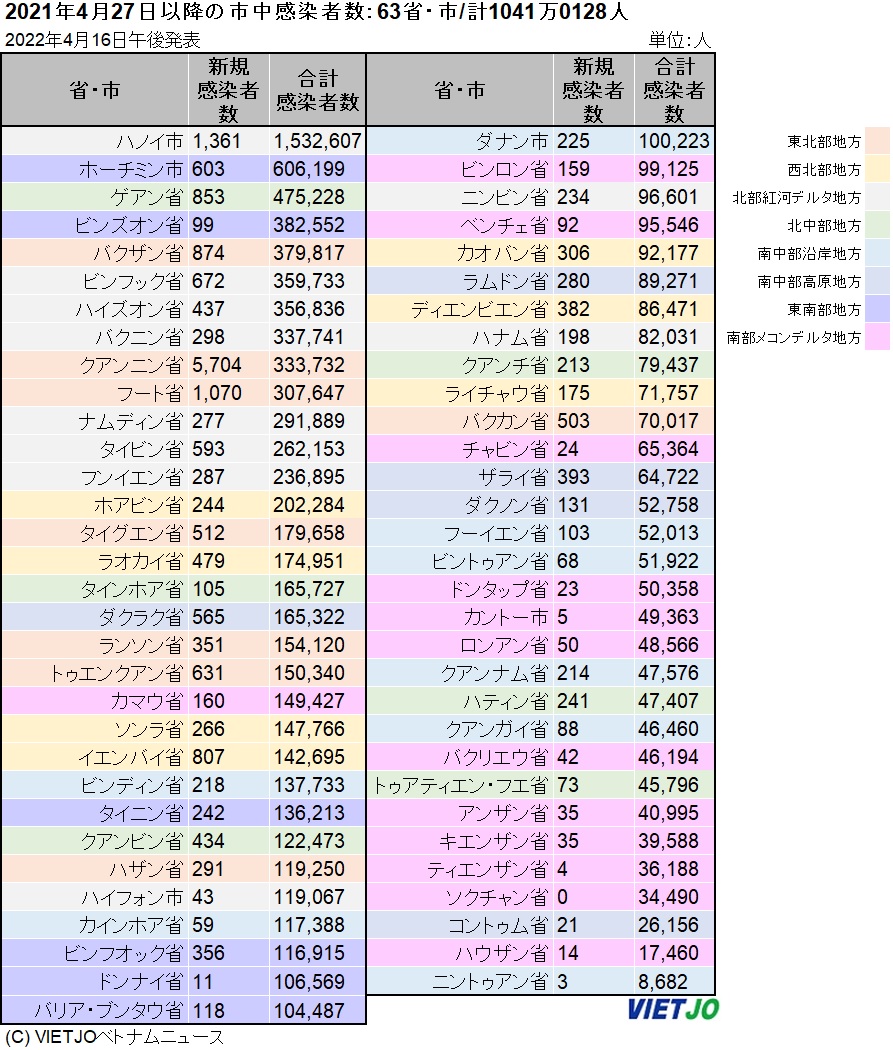Click the 南部メコンデルタ地方 legend color swatch

coord(877,338)
